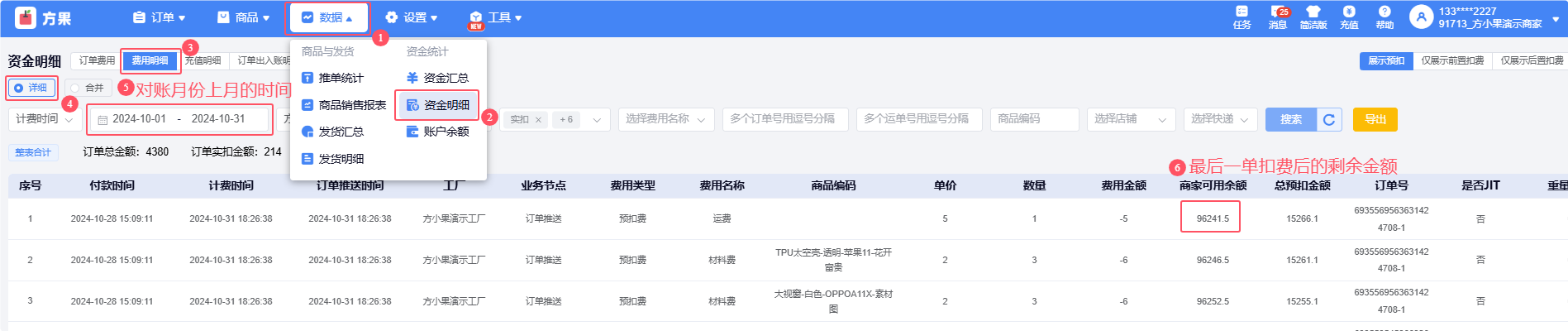Open the 选择快递 dropdown

(x=1220, y=119)
